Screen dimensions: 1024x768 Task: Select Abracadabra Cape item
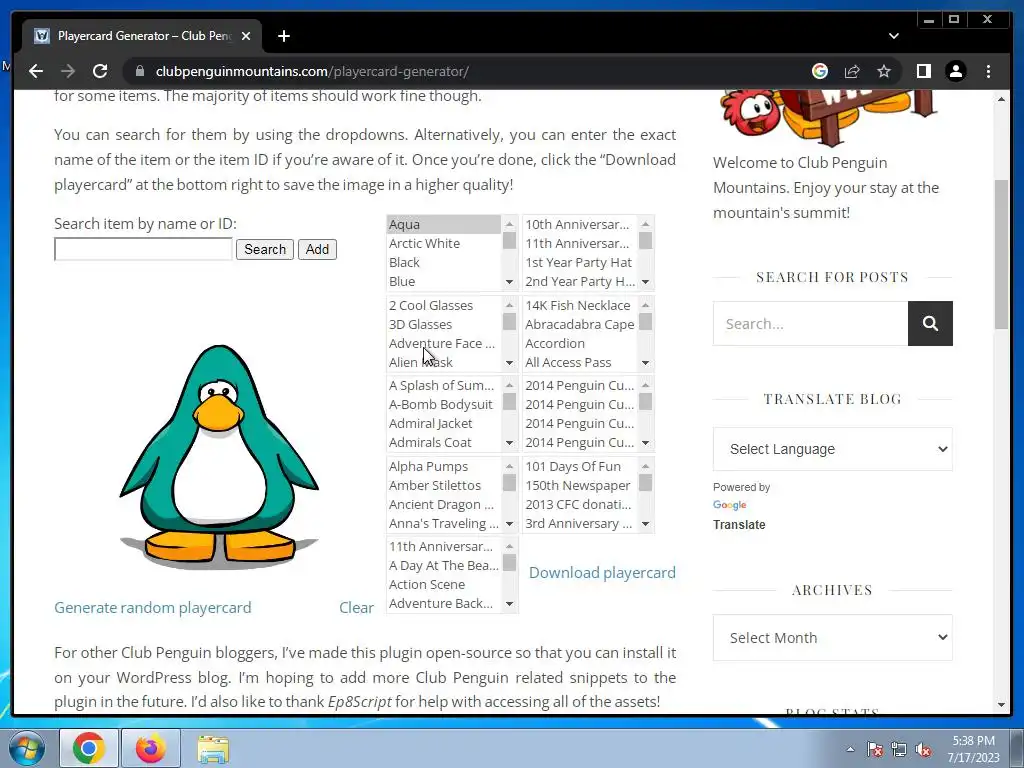click(579, 324)
